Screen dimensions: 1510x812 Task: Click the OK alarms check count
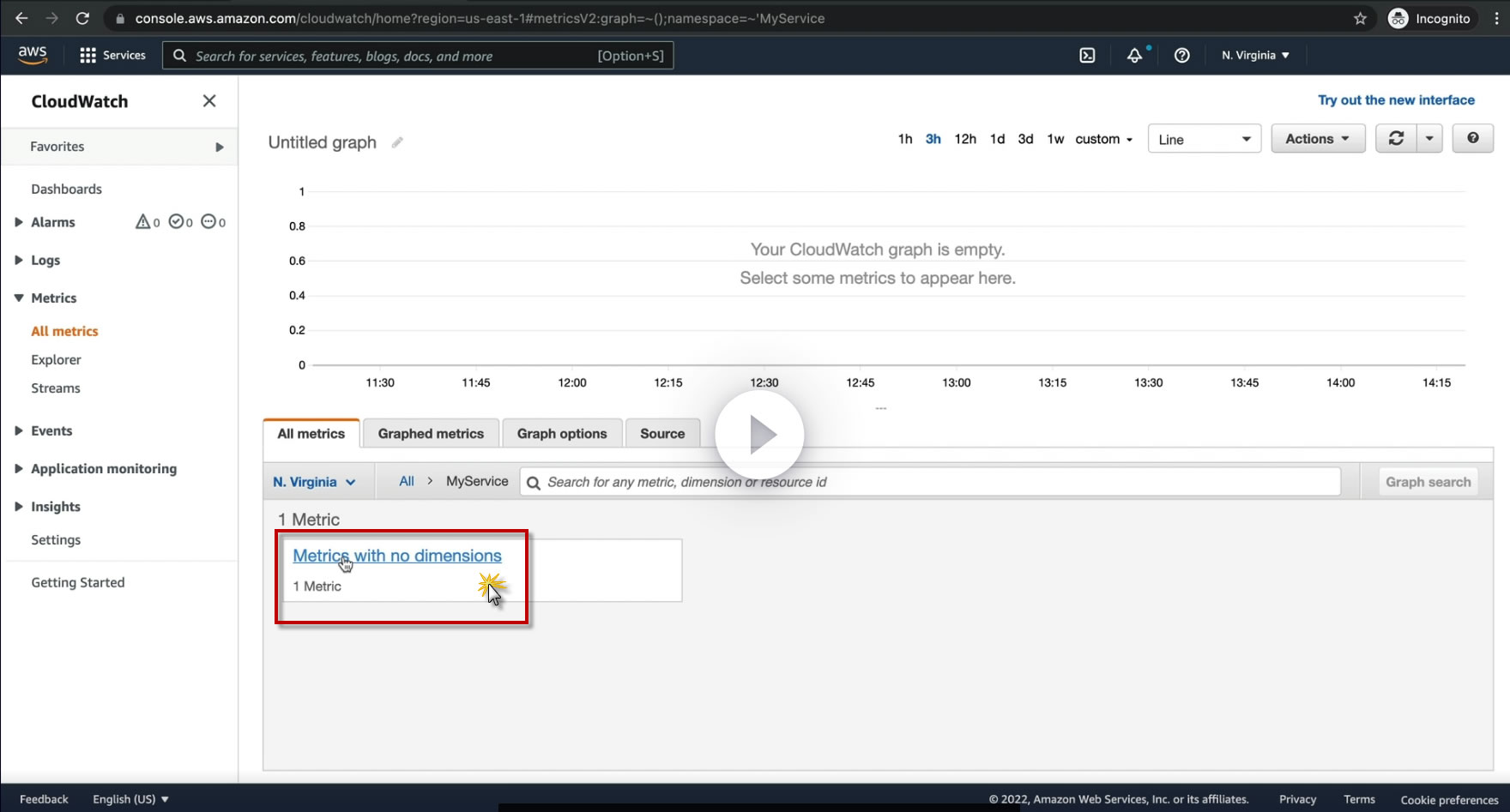click(x=180, y=222)
